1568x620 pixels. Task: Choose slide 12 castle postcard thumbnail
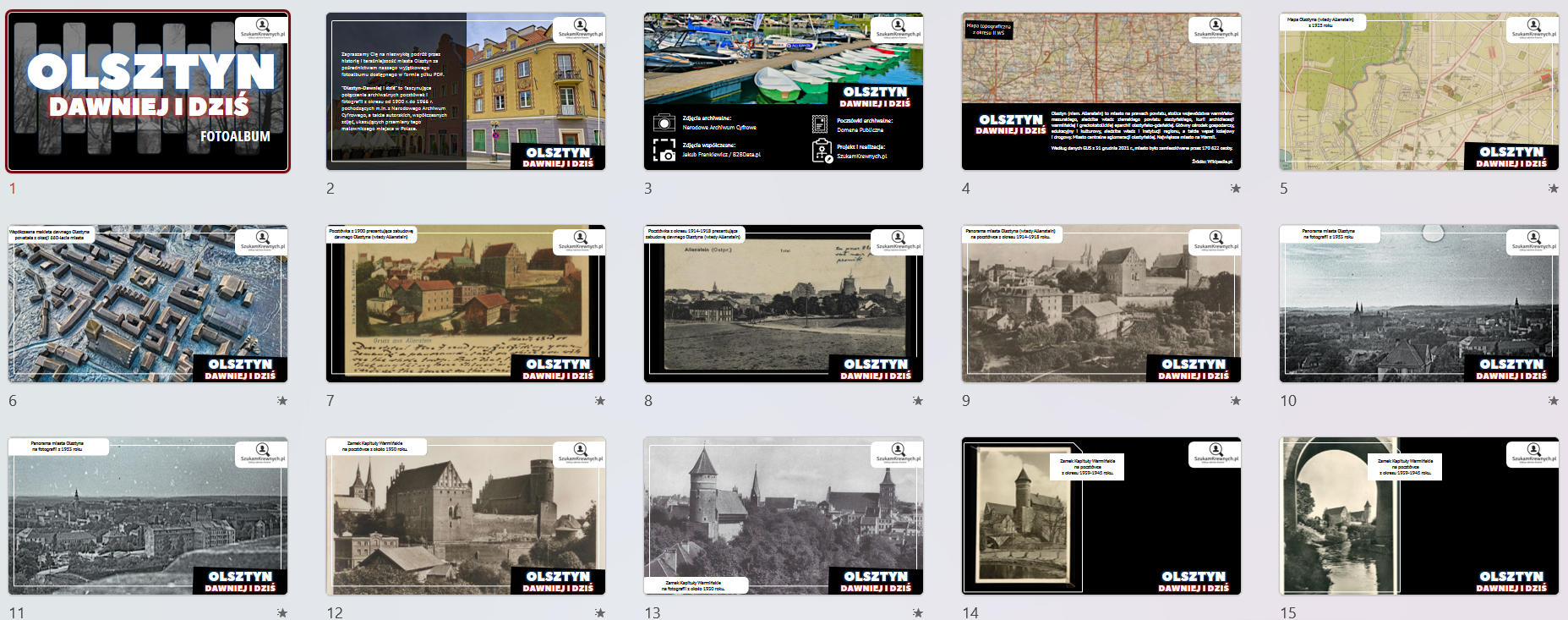pyautogui.click(x=466, y=516)
